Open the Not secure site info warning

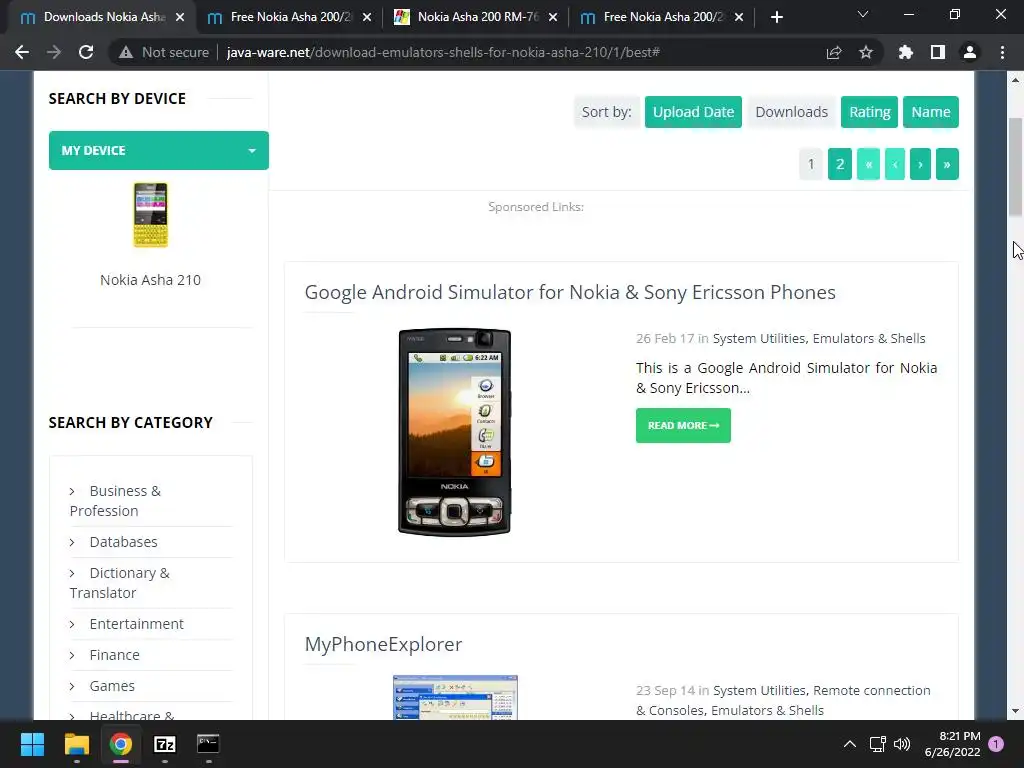pyautogui.click(x=163, y=52)
